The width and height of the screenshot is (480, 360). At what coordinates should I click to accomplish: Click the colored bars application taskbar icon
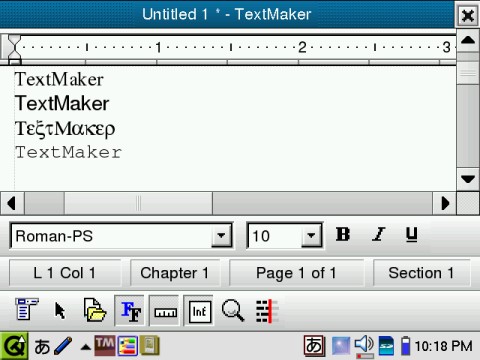[x=127, y=346]
